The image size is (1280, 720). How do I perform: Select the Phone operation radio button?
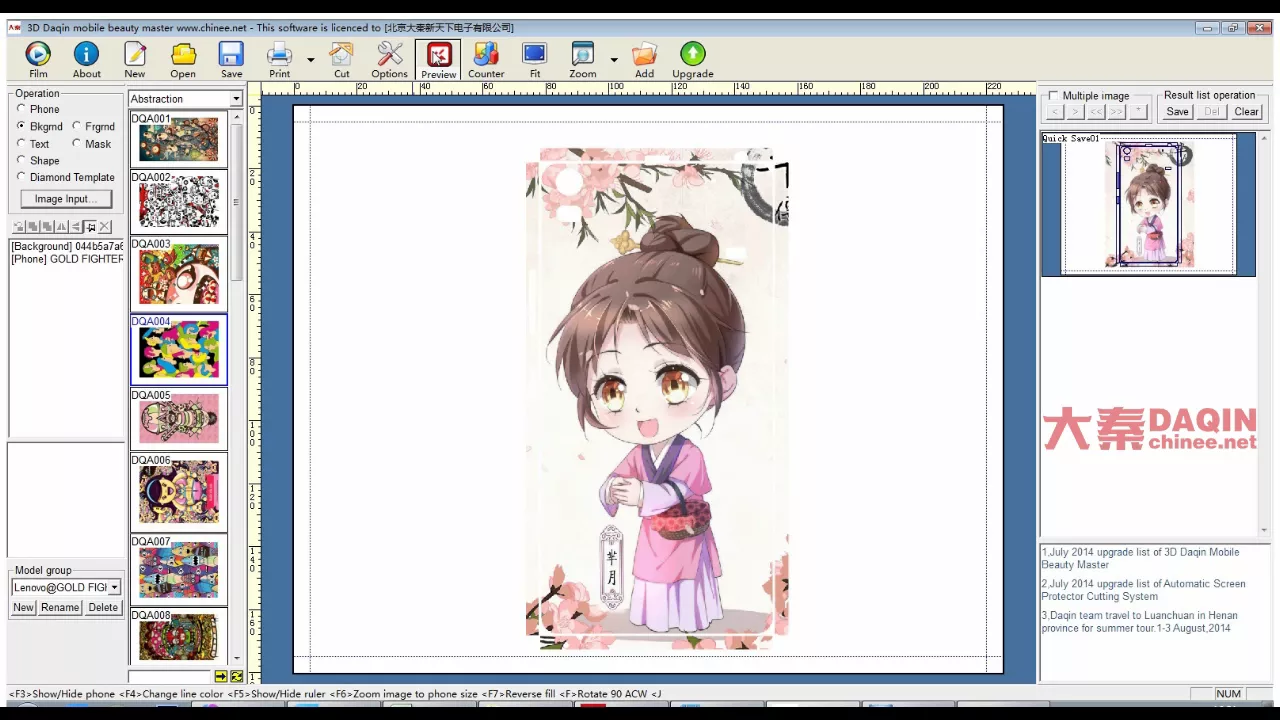click(x=21, y=109)
